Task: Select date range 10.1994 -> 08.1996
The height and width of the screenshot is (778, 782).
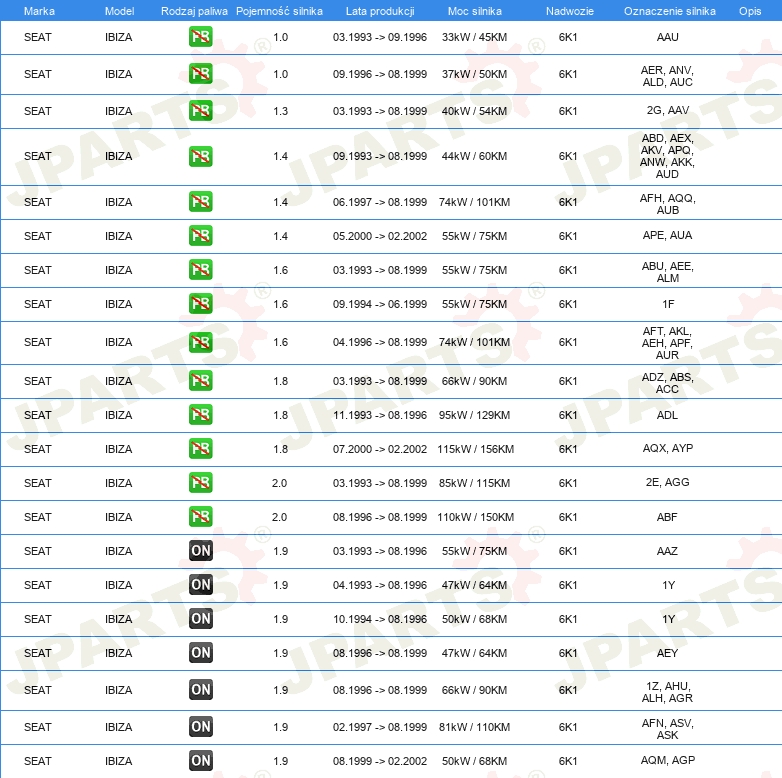Action: pyautogui.click(x=380, y=619)
